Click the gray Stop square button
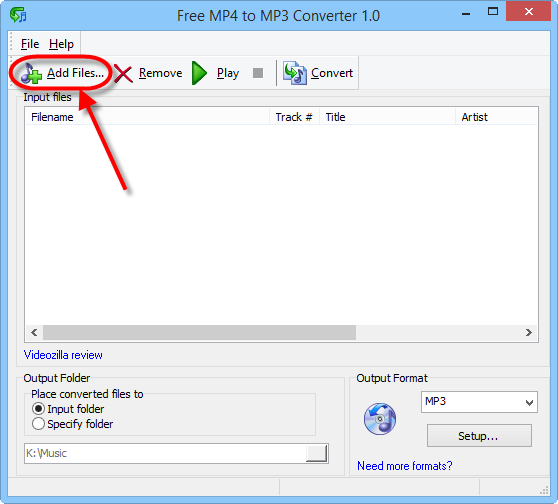The height and width of the screenshot is (504, 558). [x=258, y=73]
